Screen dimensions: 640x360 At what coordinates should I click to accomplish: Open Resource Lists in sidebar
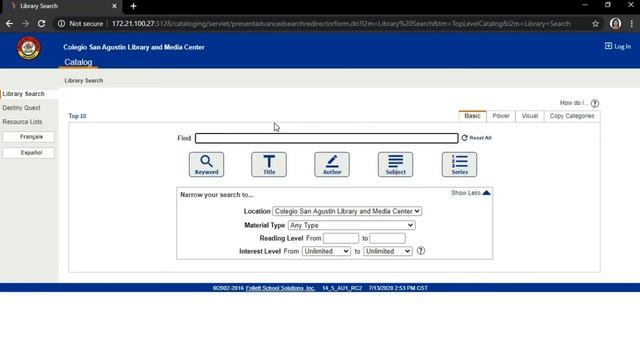point(22,122)
